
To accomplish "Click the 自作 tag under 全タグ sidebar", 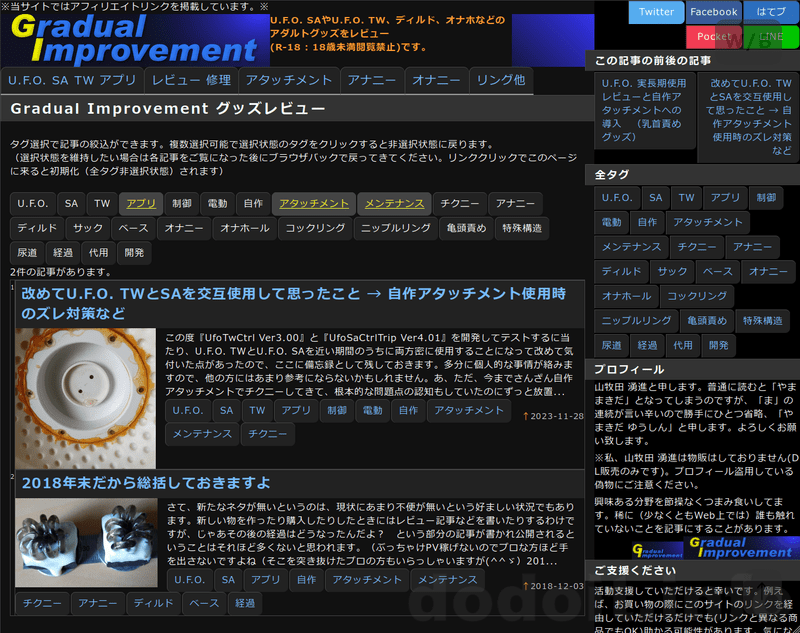I will point(647,222).
